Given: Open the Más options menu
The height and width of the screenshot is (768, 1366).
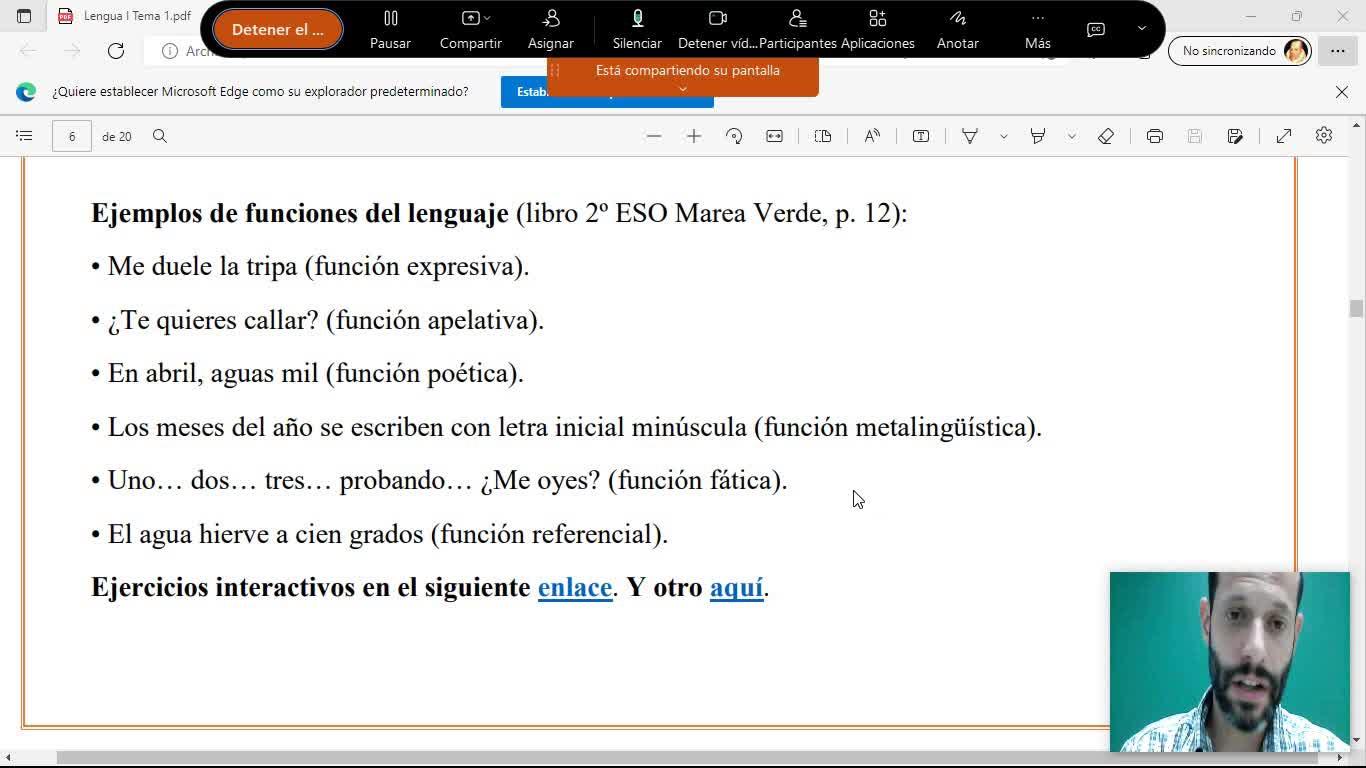Looking at the screenshot, I should (1038, 29).
